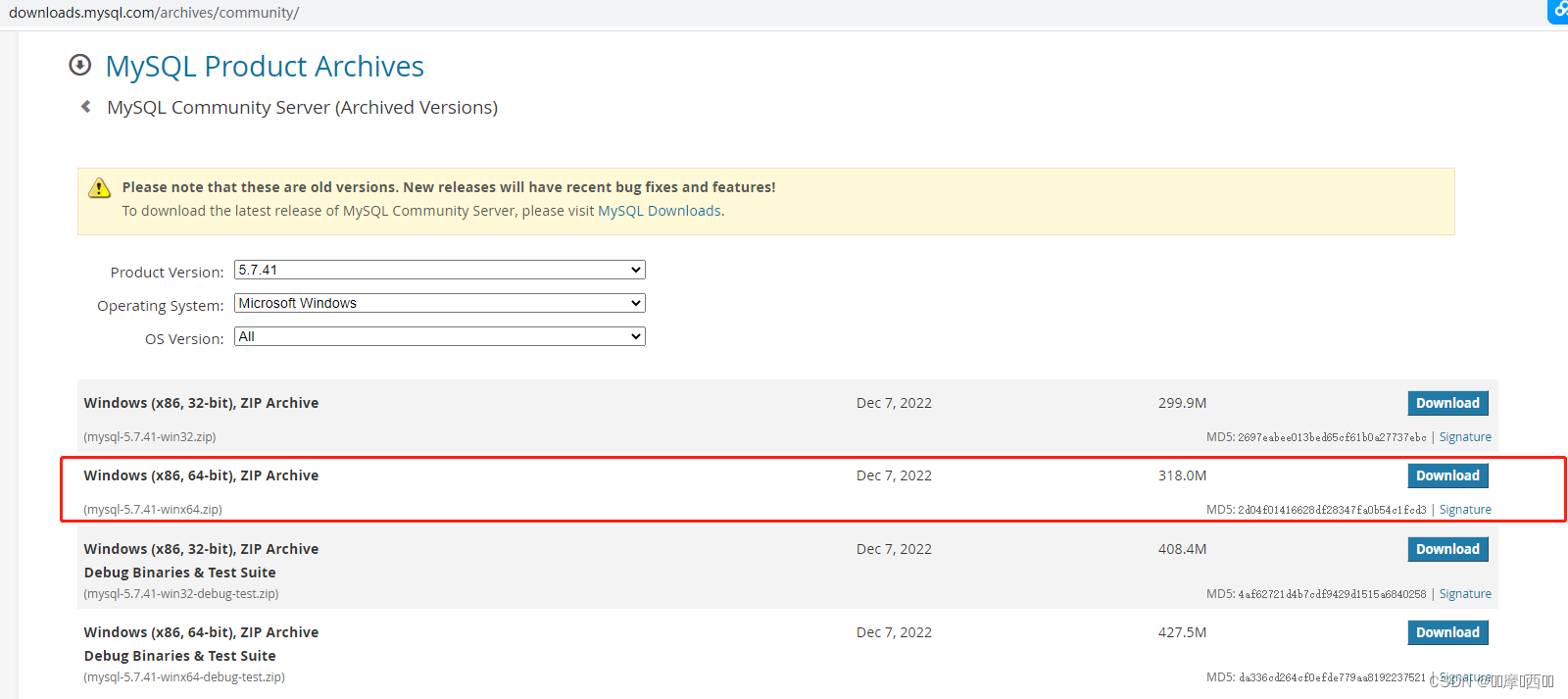This screenshot has height=699, width=1568.
Task: Click the 408.4M file size value
Action: pyautogui.click(x=1182, y=549)
